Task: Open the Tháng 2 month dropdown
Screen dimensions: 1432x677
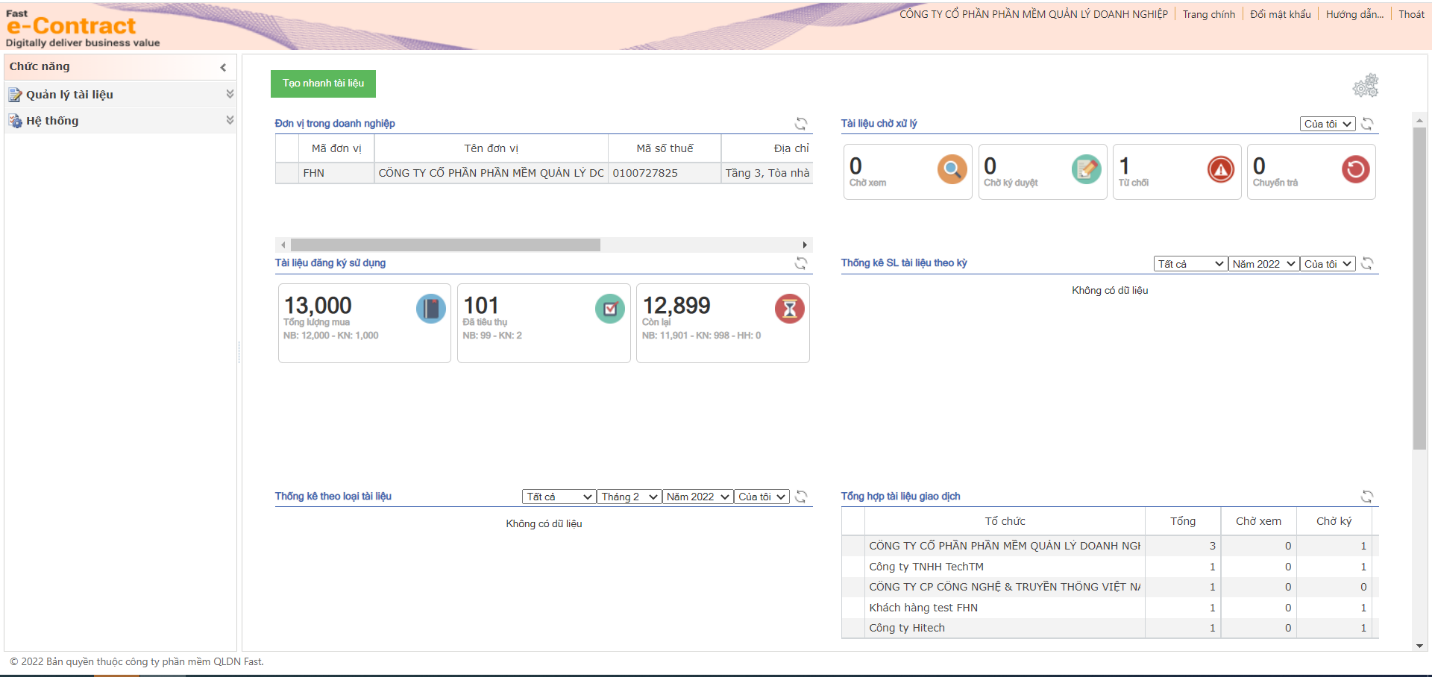Action: pyautogui.click(x=629, y=497)
